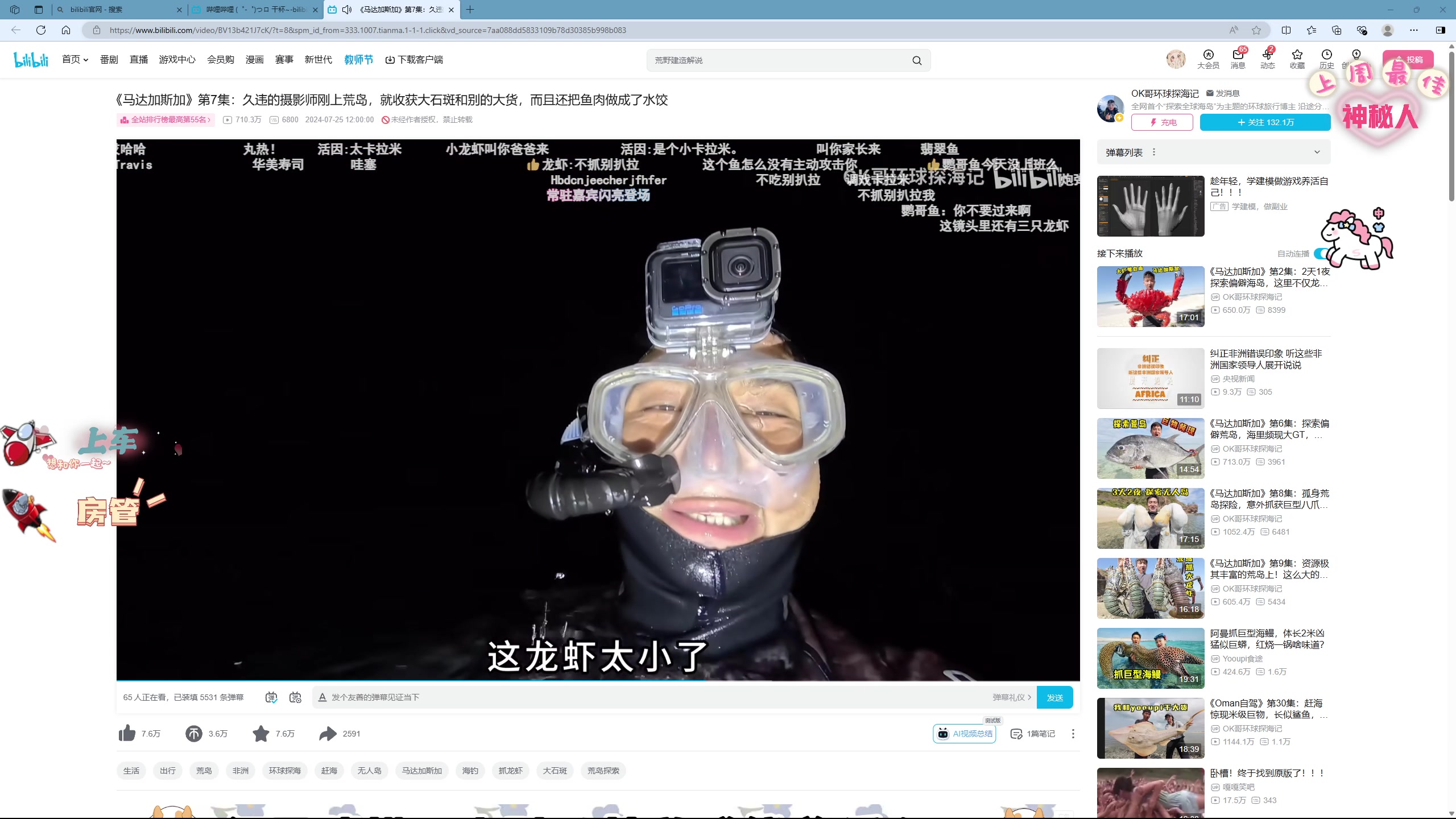Click the 投稿 upload button
1456x819 pixels.
[1408, 59]
